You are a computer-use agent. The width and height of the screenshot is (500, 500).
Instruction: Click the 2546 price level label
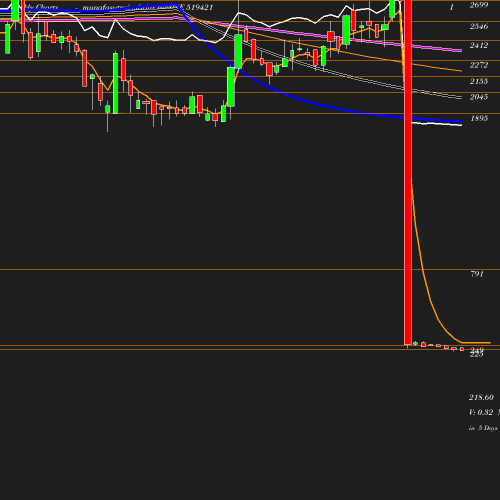(x=479, y=26)
